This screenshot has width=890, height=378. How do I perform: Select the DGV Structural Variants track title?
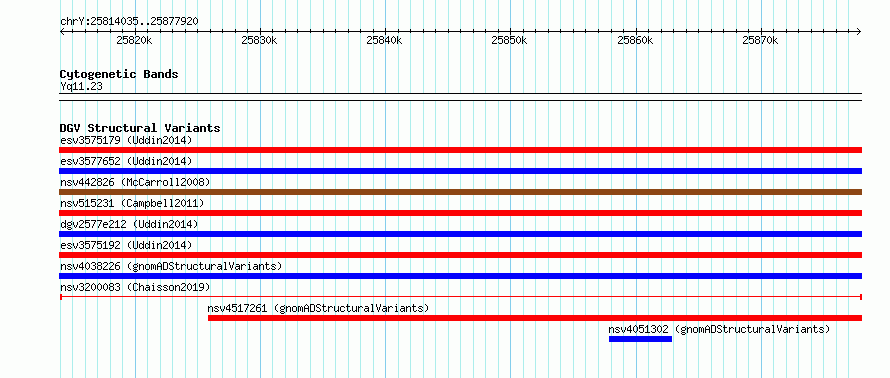pyautogui.click(x=140, y=128)
